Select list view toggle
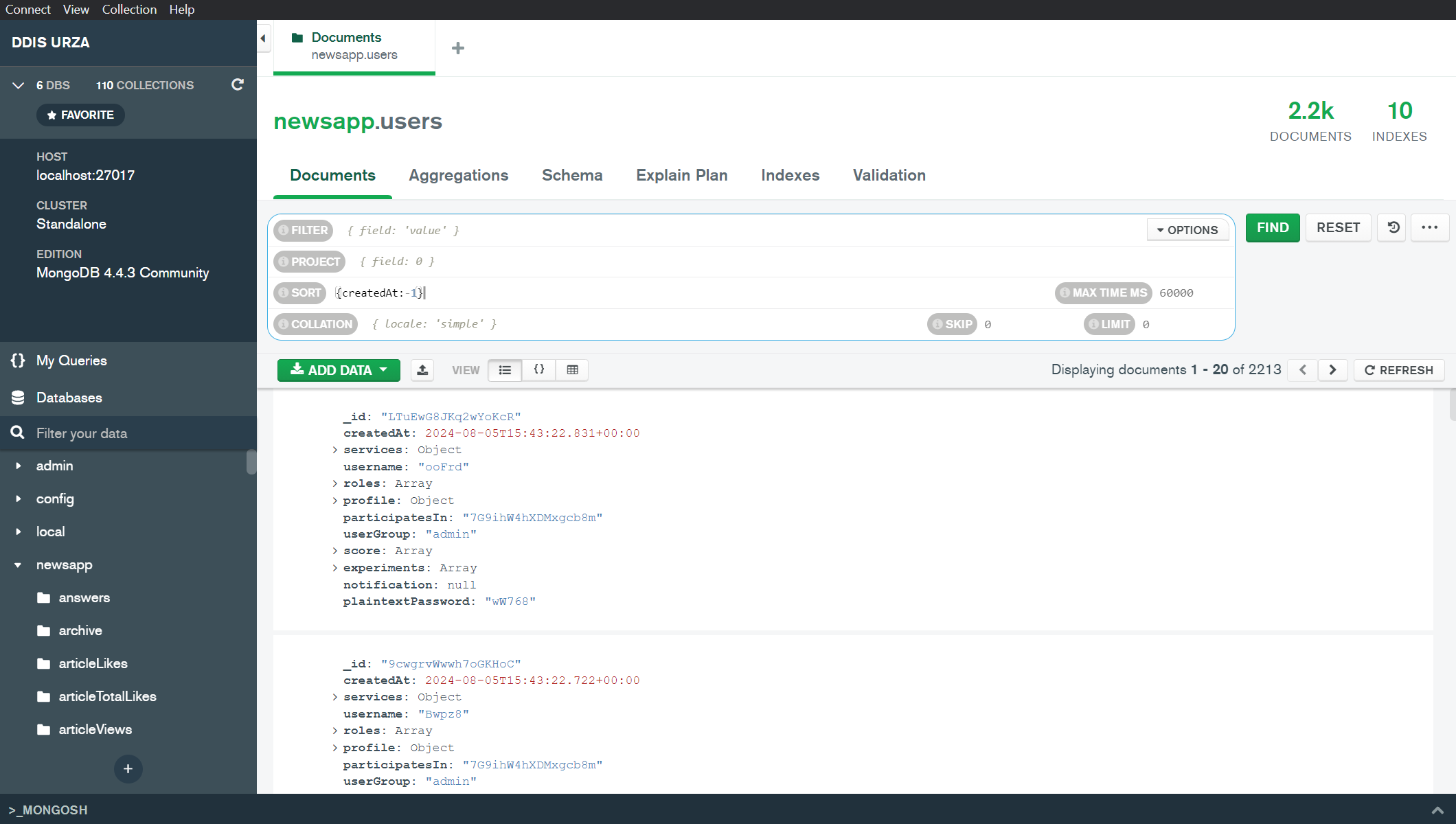The width and height of the screenshot is (1456, 824). pyautogui.click(x=505, y=370)
